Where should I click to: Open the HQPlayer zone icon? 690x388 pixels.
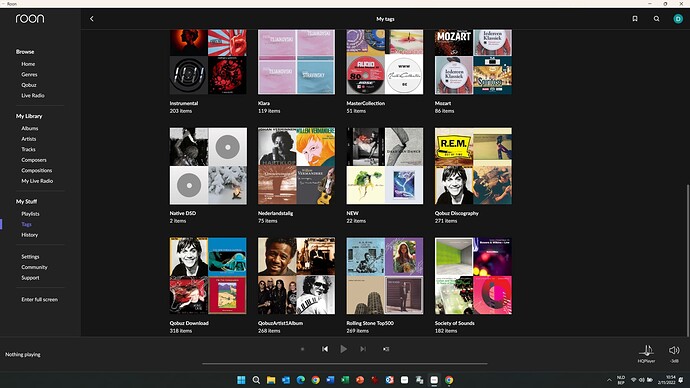[646, 351]
